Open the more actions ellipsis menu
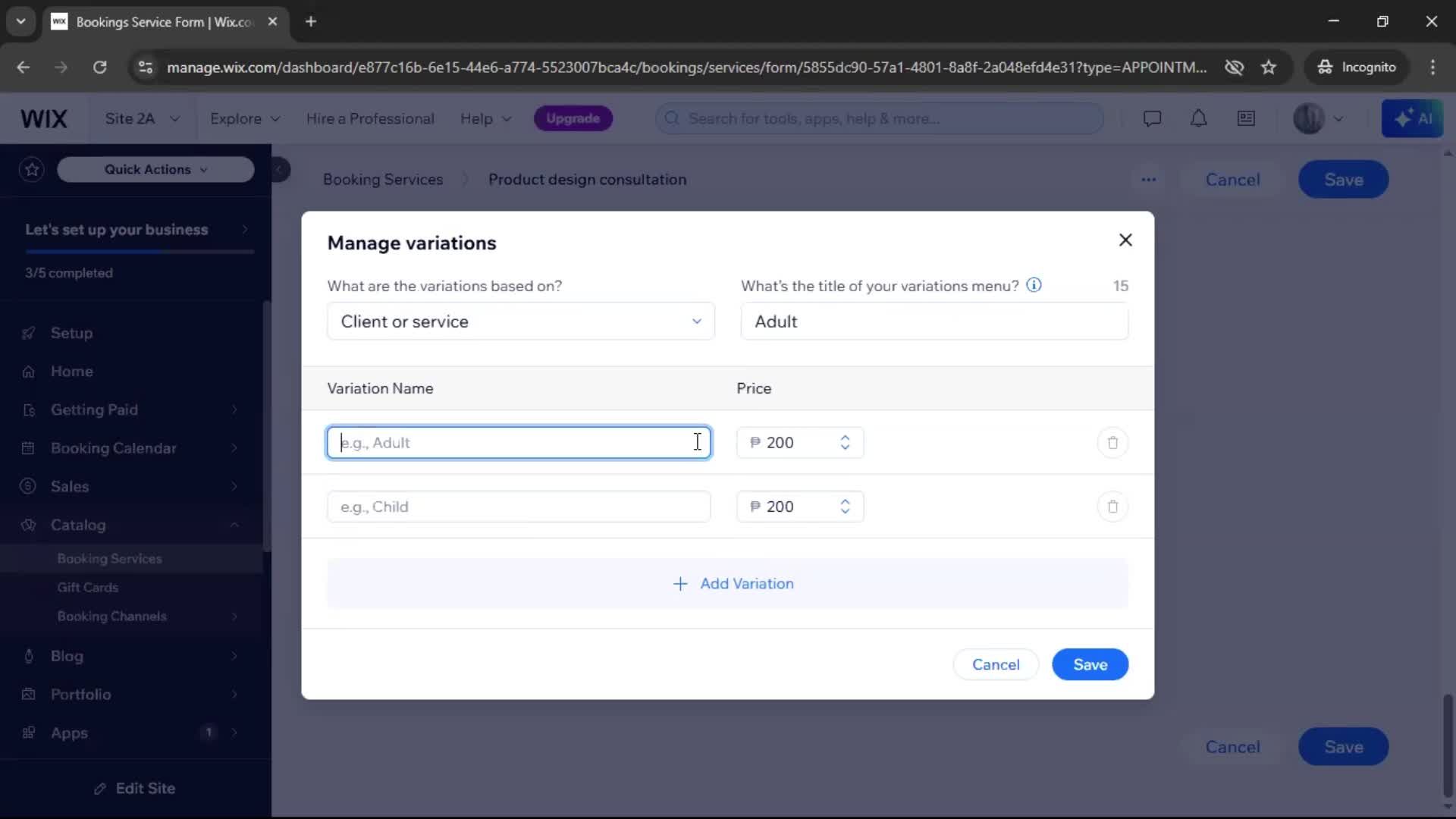 point(1148,180)
